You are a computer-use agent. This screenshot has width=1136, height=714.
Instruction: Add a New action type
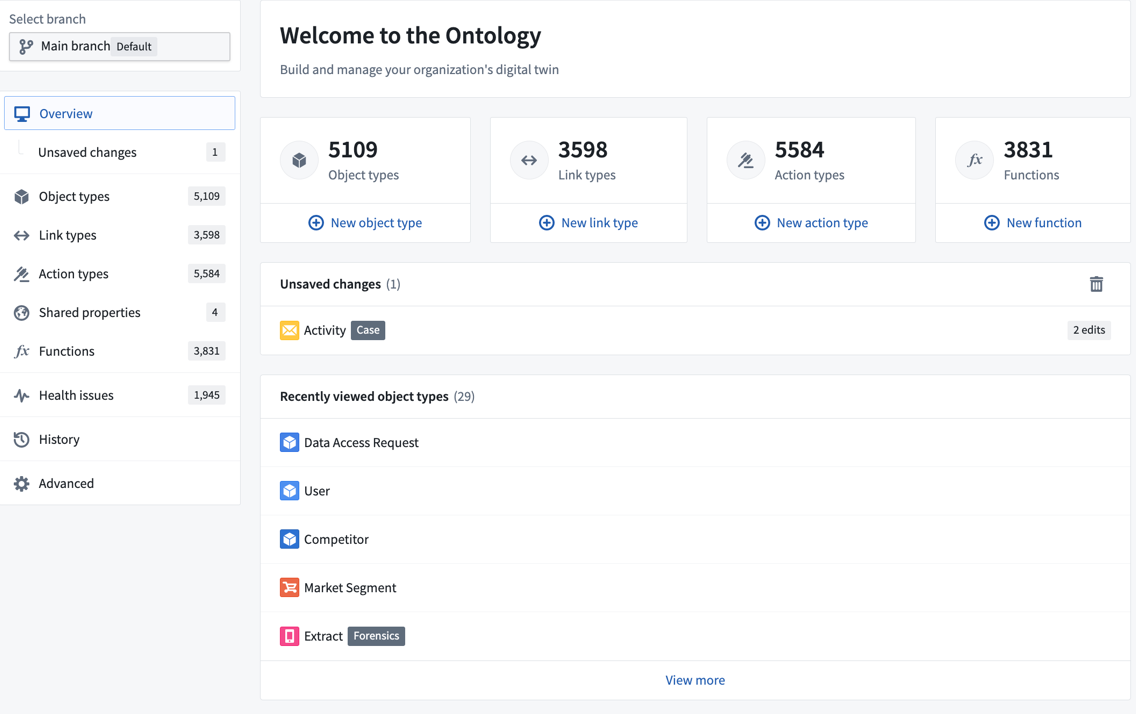(x=810, y=223)
